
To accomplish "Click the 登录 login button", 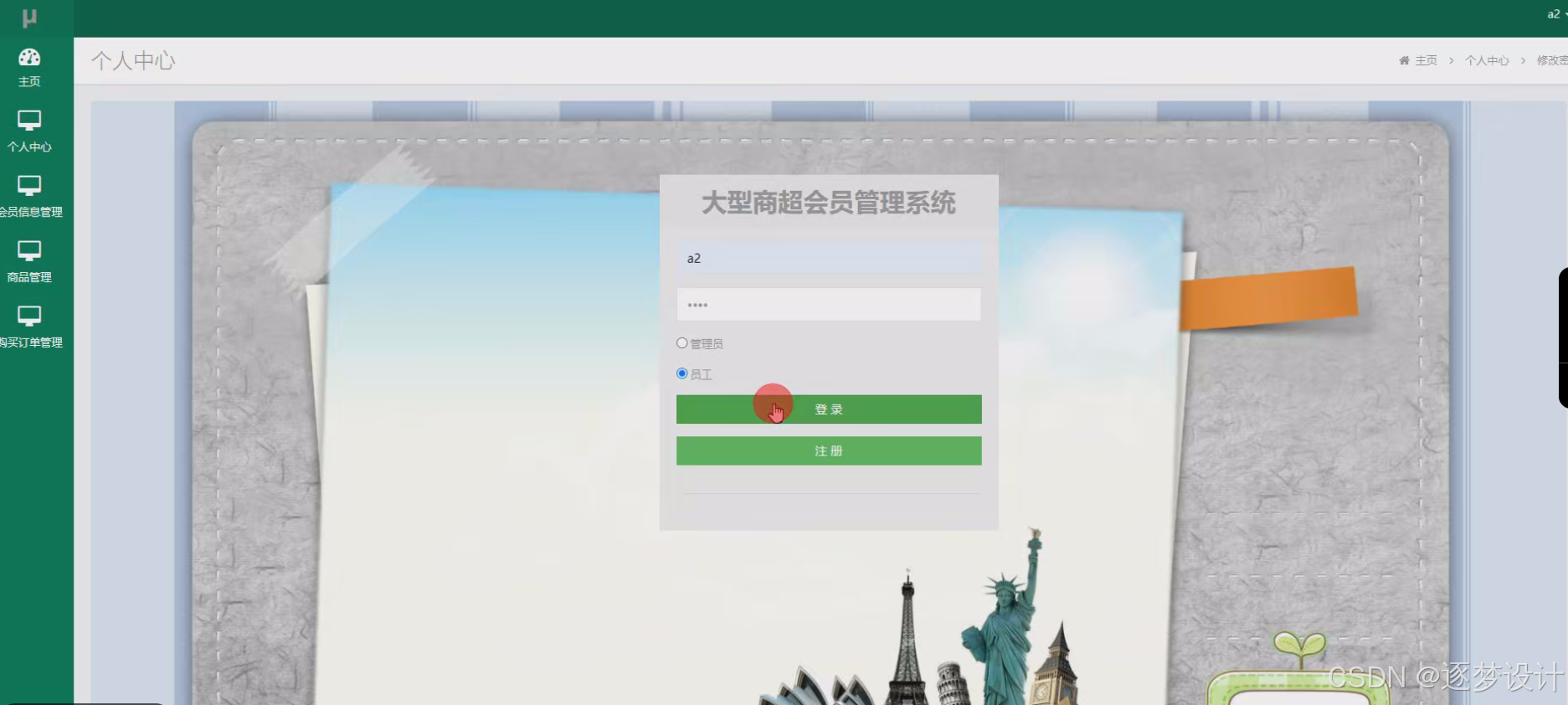I will tap(829, 409).
